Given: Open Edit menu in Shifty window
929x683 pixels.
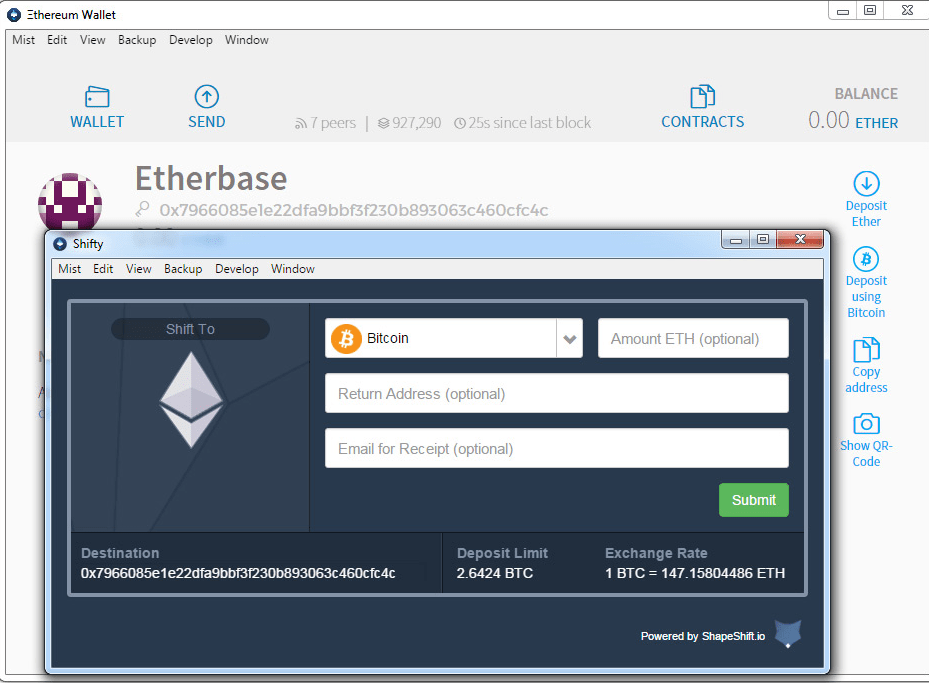Looking at the screenshot, I should coord(103,269).
